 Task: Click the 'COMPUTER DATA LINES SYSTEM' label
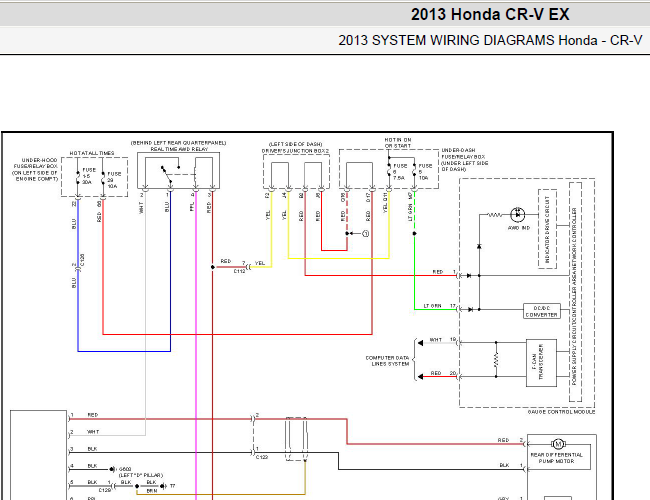click(387, 361)
